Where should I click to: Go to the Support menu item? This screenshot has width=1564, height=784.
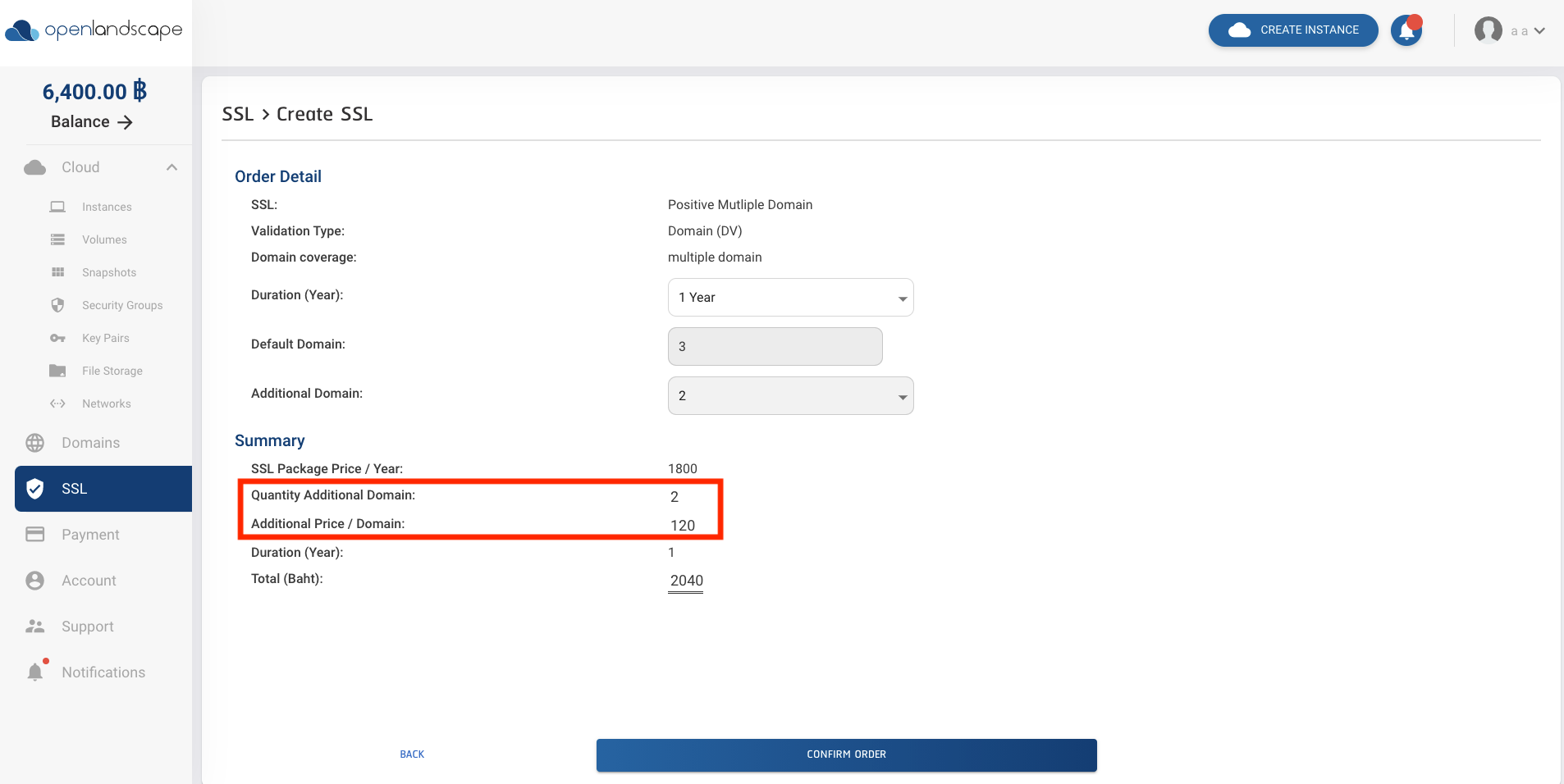click(35, 626)
